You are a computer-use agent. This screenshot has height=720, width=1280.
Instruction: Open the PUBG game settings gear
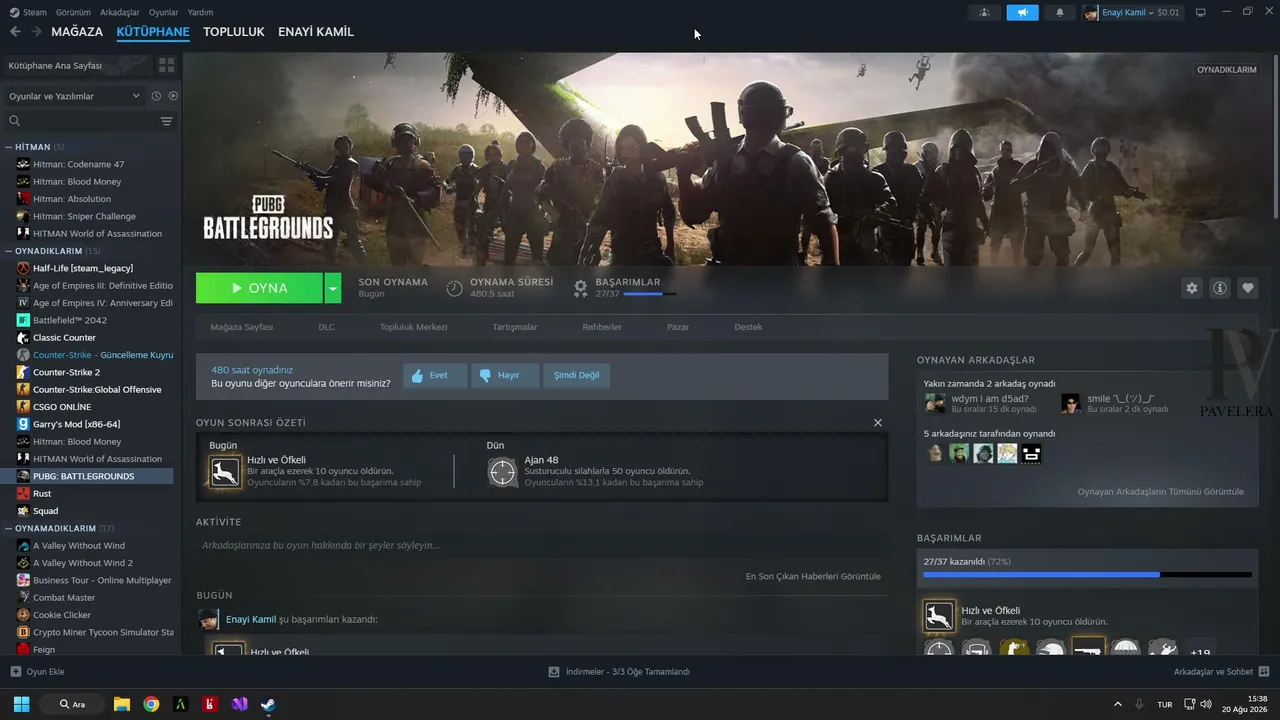(x=1192, y=288)
